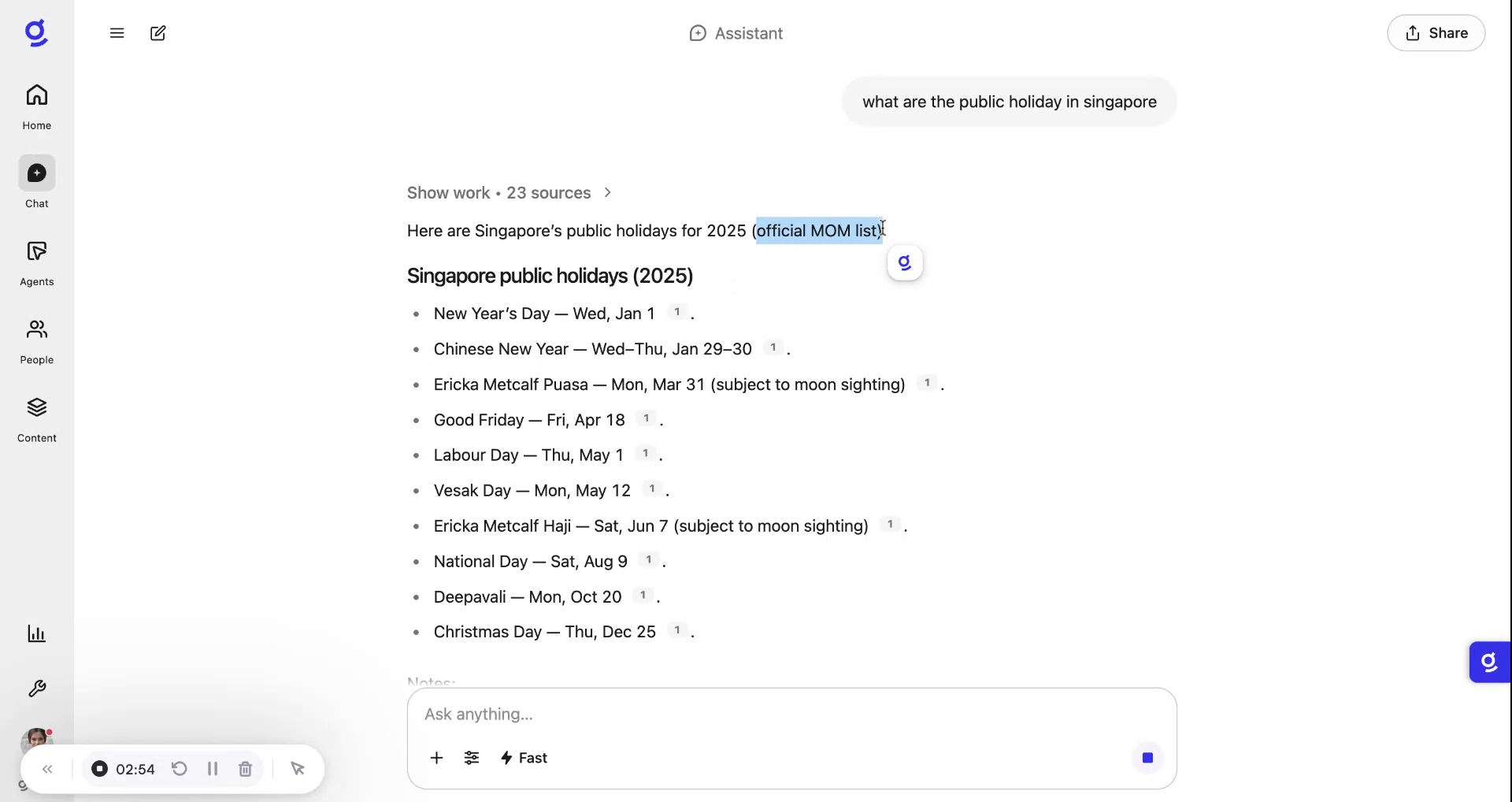Open the Home section in the sidebar

(x=36, y=105)
